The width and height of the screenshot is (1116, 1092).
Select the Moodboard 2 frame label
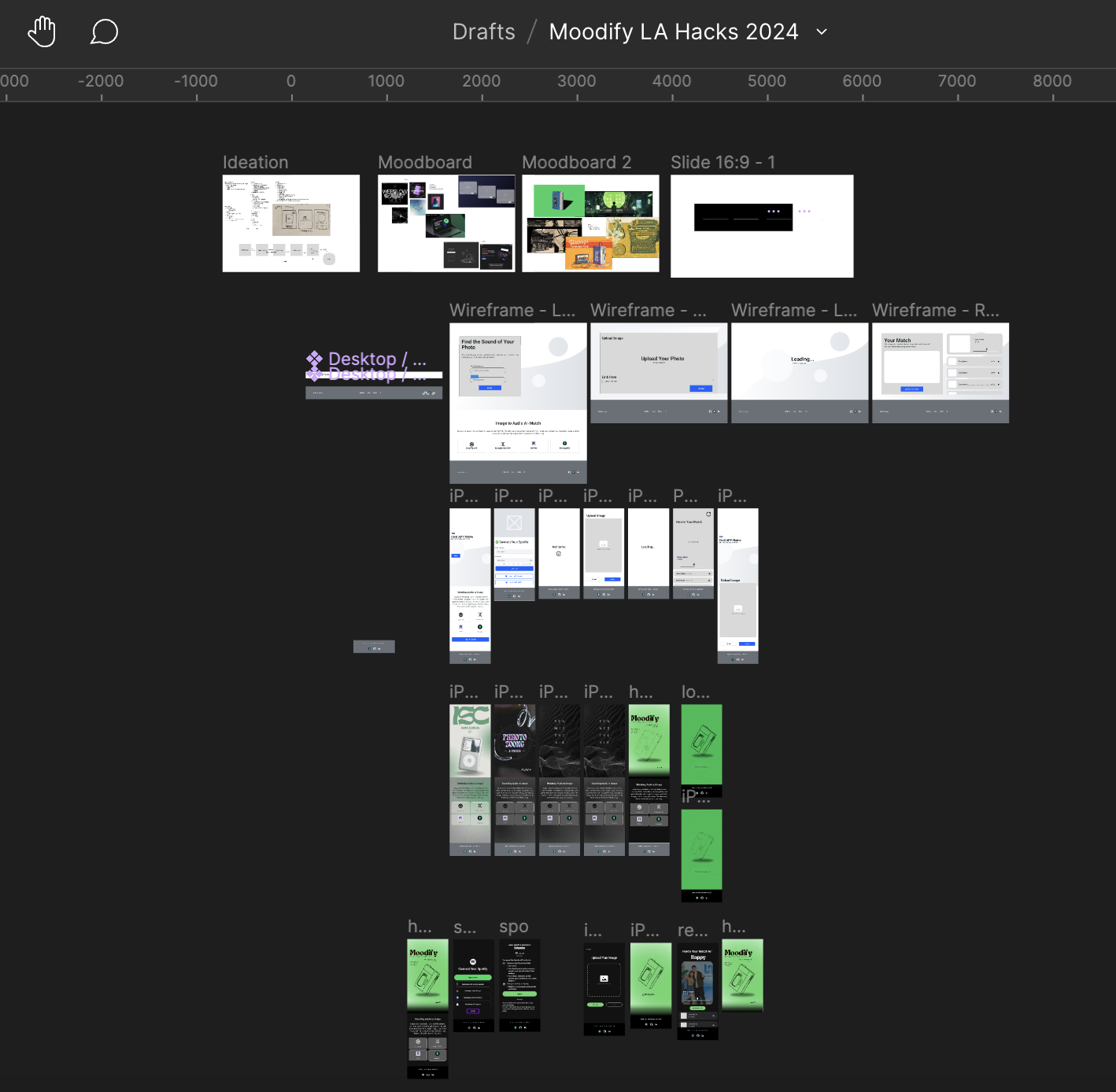point(577,162)
